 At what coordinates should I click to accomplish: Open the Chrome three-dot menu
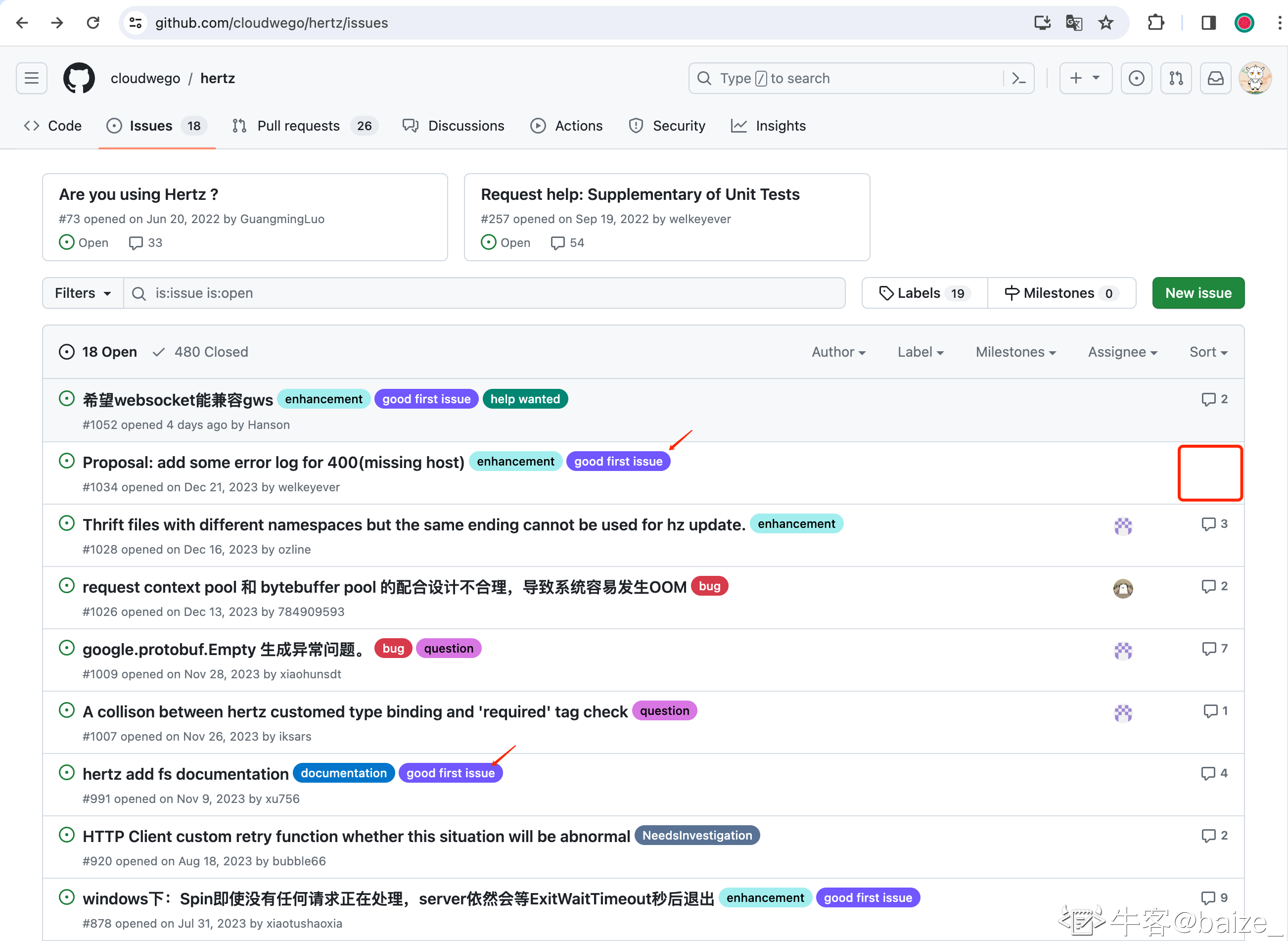1279,23
